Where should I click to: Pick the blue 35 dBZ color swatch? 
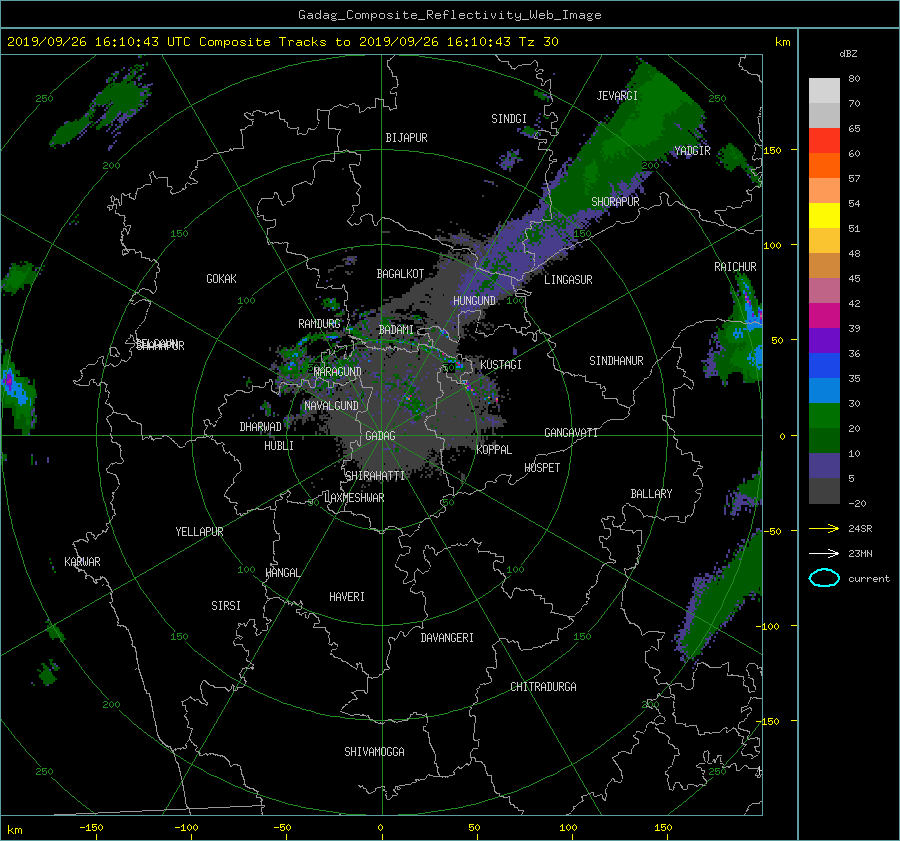824,366
